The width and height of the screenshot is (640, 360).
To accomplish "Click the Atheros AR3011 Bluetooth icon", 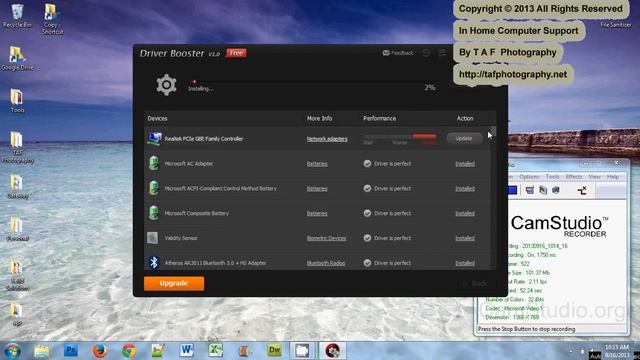I will [153, 263].
